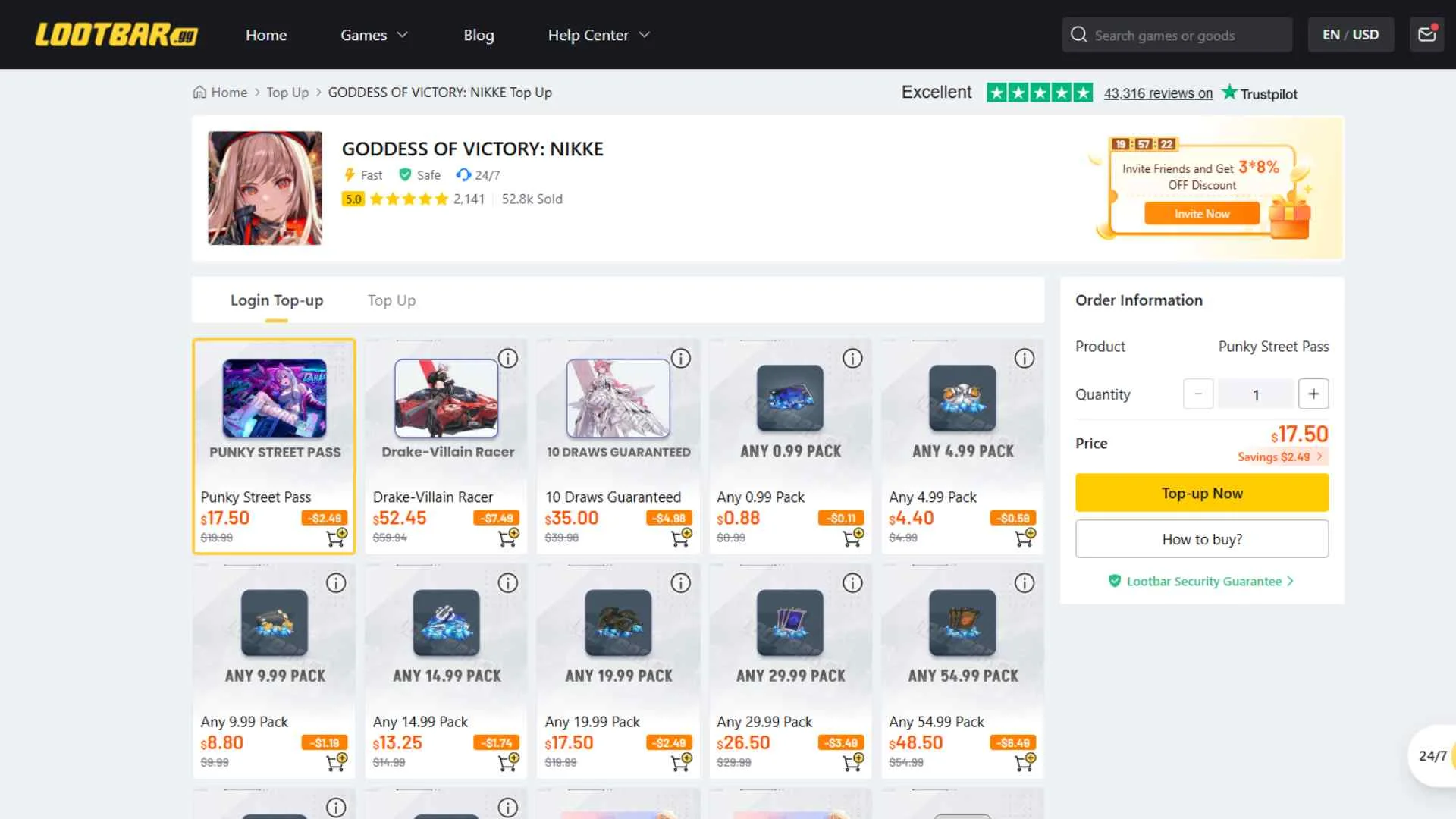Expand the Help Center dropdown
This screenshot has width=1456, height=819.
[x=599, y=35]
